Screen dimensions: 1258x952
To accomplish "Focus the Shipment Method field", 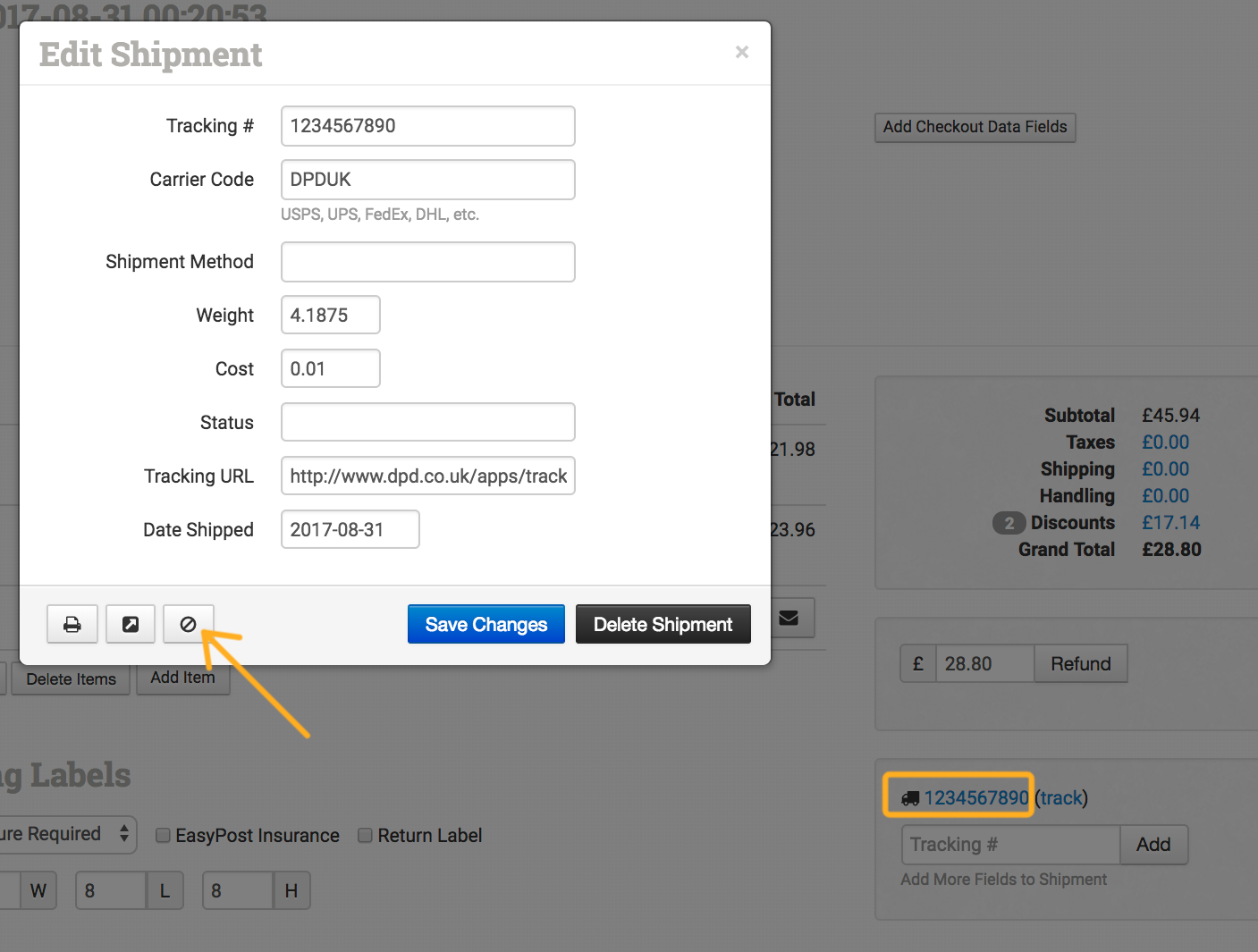I will coord(428,262).
